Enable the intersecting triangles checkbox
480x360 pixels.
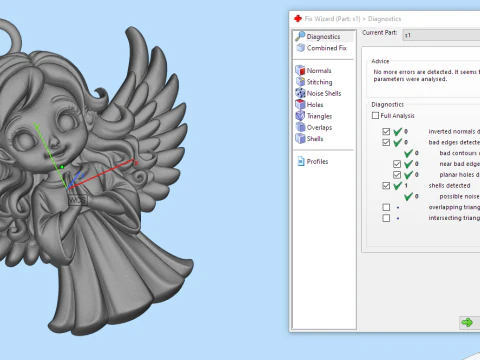tap(386, 218)
